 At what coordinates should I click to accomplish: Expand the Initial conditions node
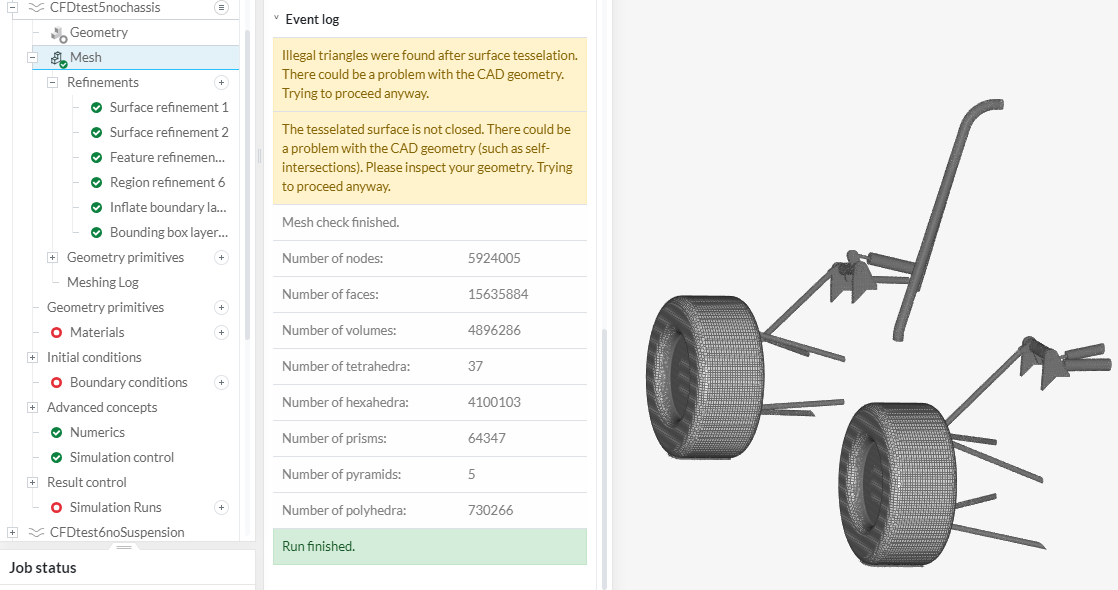pos(33,358)
